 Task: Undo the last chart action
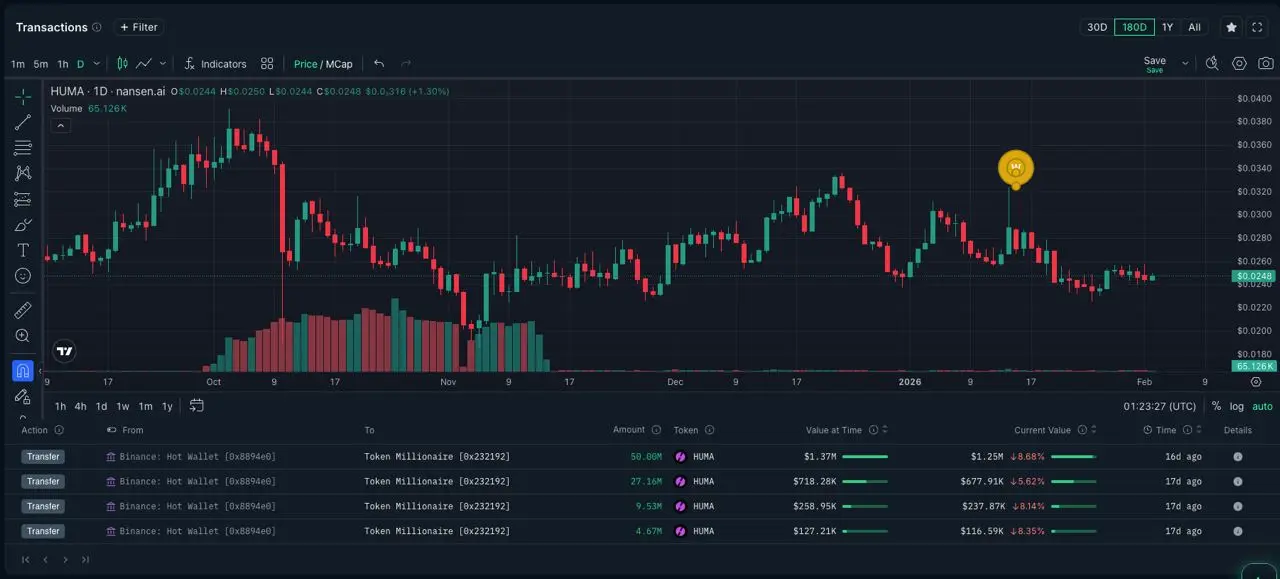[379, 63]
